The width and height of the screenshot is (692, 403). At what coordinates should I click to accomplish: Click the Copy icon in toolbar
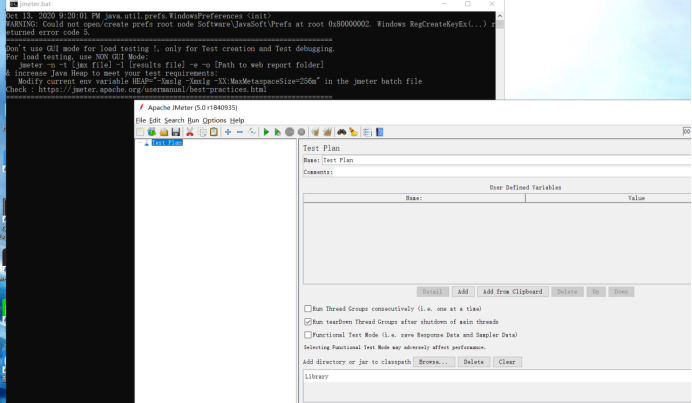202,132
